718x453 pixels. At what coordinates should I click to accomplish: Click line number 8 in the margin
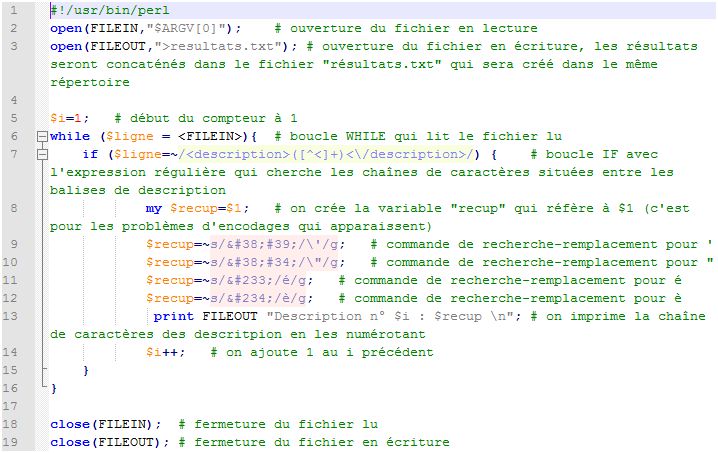pyautogui.click(x=14, y=208)
